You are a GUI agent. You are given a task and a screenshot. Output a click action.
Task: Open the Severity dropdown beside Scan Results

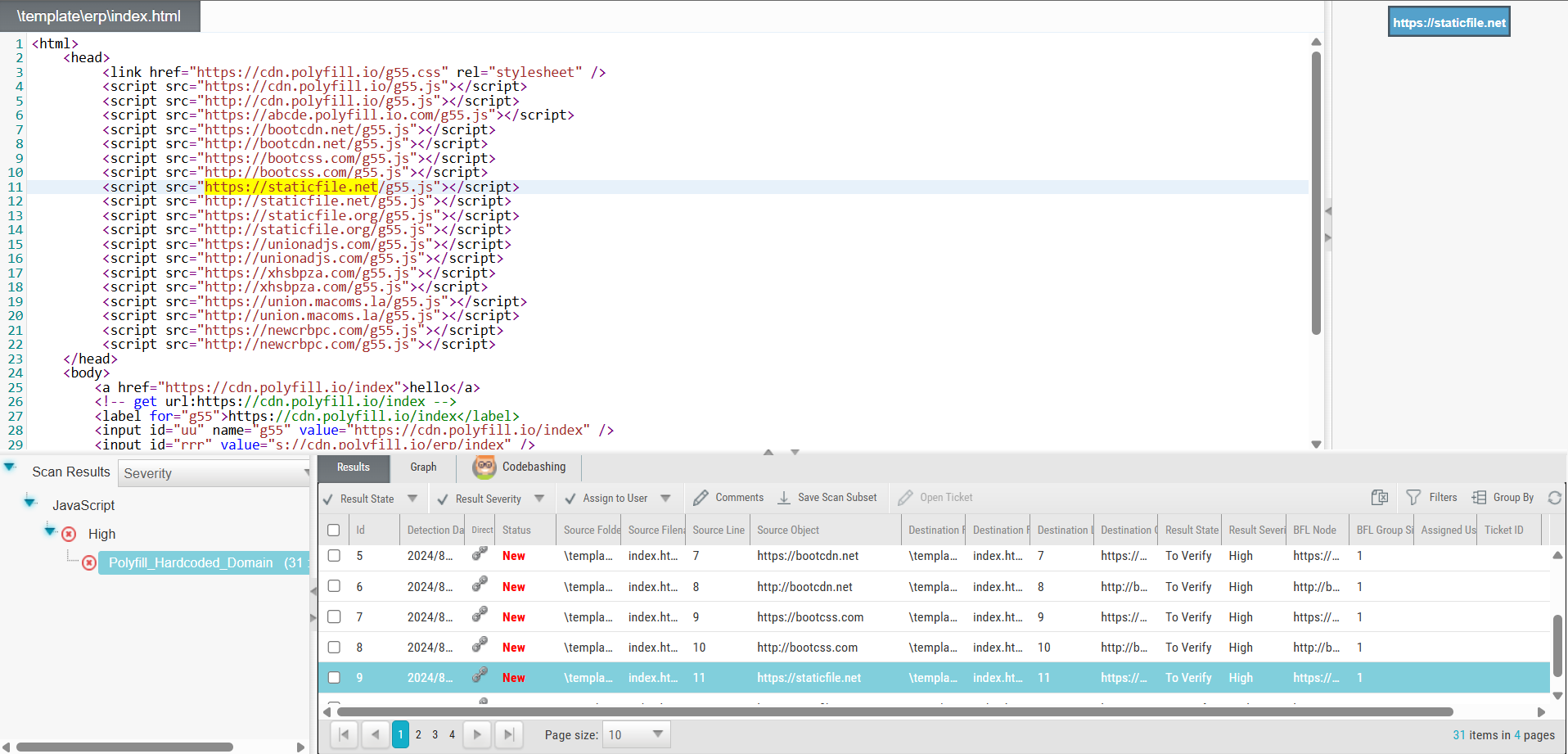[x=214, y=473]
